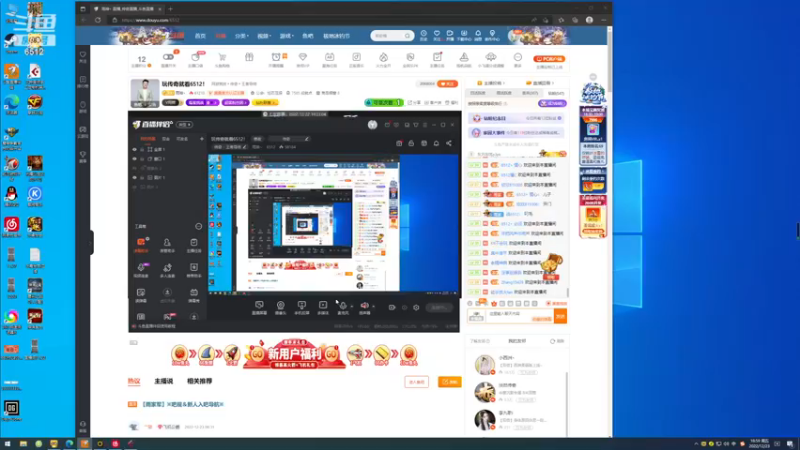This screenshot has height=450, width=800.
Task: Toggle visibility eye of first source layer
Action: tap(135, 149)
